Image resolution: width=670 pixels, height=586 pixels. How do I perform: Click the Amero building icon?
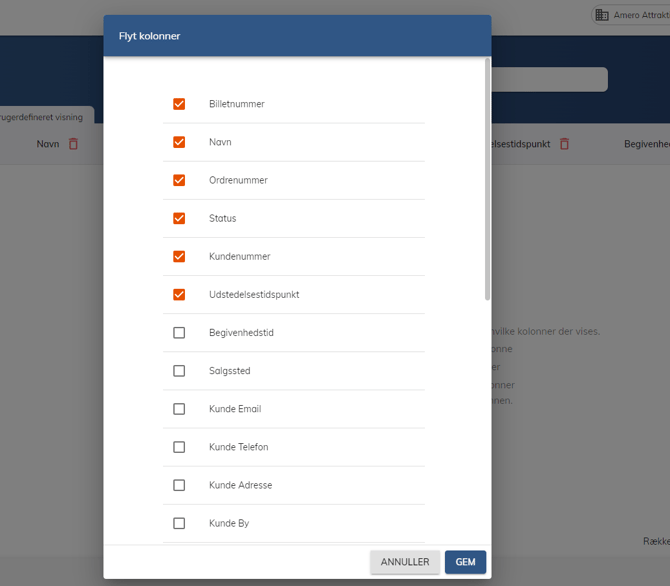602,15
